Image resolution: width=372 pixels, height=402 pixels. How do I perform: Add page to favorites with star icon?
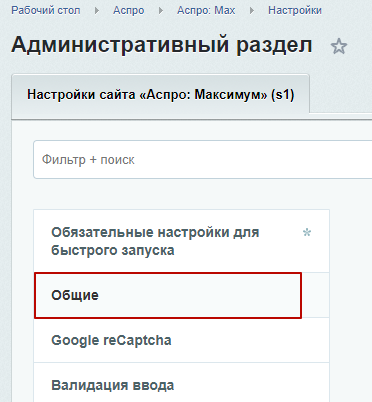(x=339, y=46)
